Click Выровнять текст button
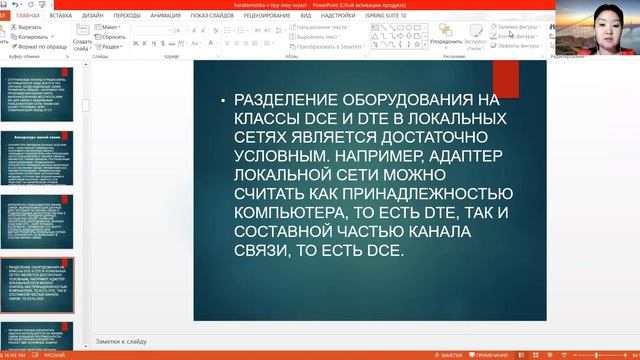Screen dimensions: 640x360 (315, 37)
